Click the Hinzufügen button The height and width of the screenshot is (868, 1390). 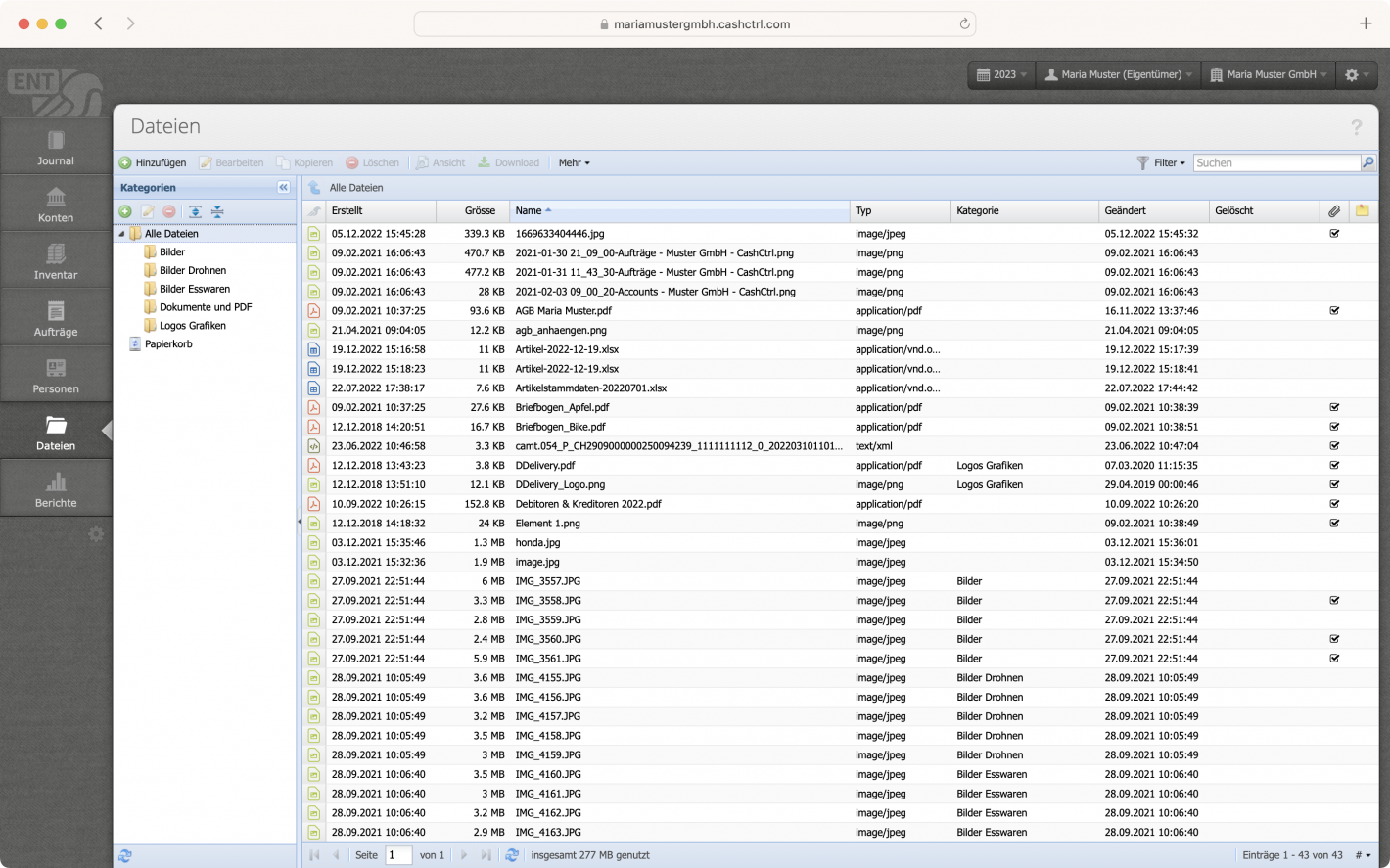click(153, 162)
